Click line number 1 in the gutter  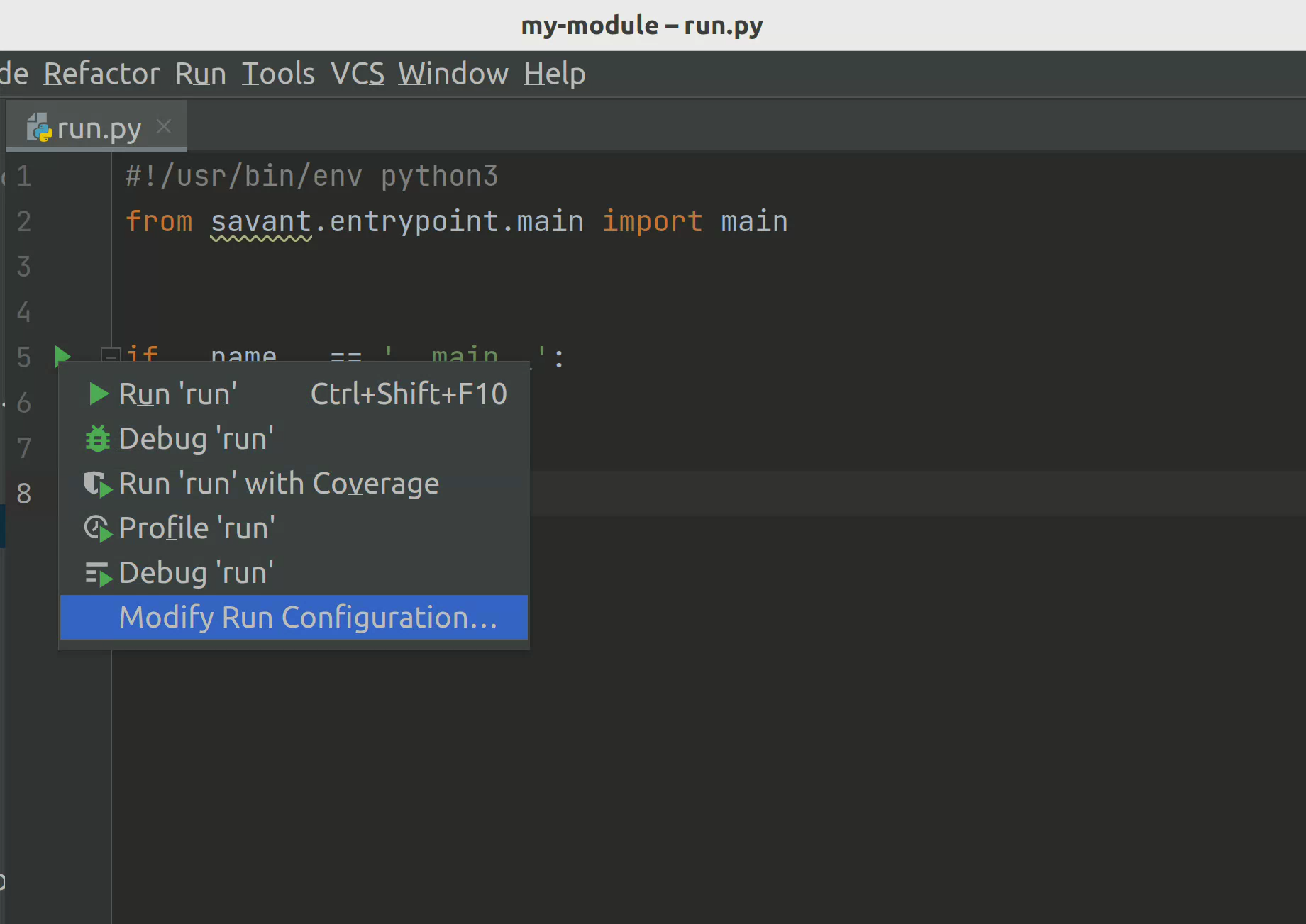pyautogui.click(x=24, y=176)
